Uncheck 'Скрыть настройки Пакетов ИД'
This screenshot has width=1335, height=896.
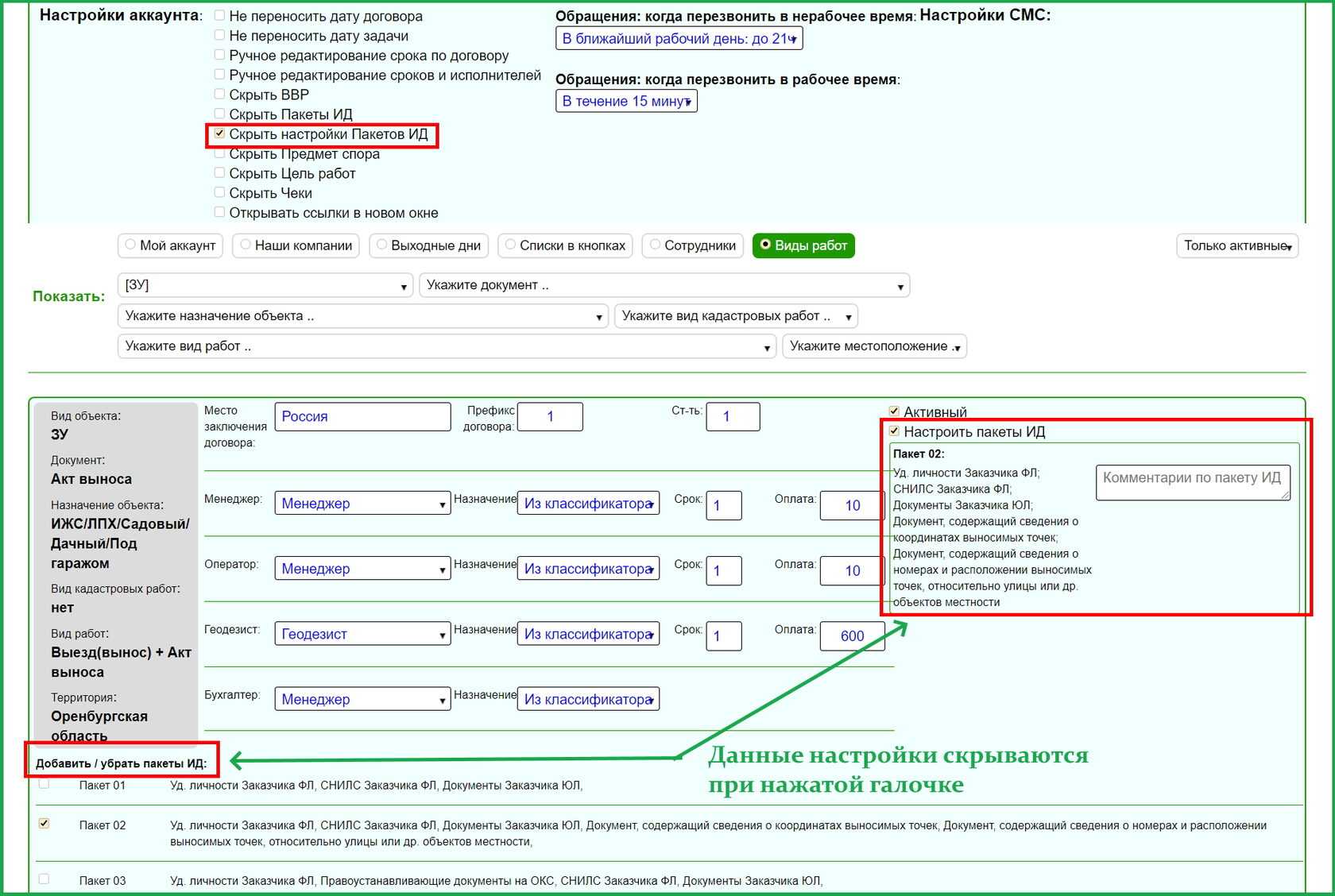pos(219,133)
